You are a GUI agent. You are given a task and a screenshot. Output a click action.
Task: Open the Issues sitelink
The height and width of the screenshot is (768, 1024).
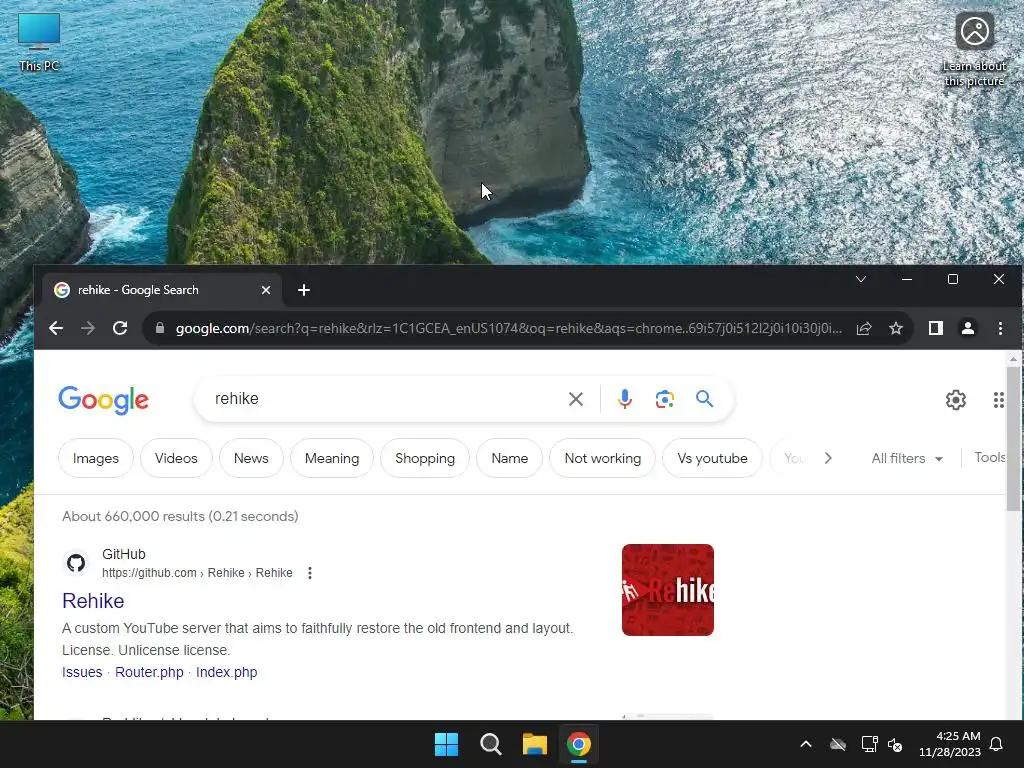click(82, 672)
